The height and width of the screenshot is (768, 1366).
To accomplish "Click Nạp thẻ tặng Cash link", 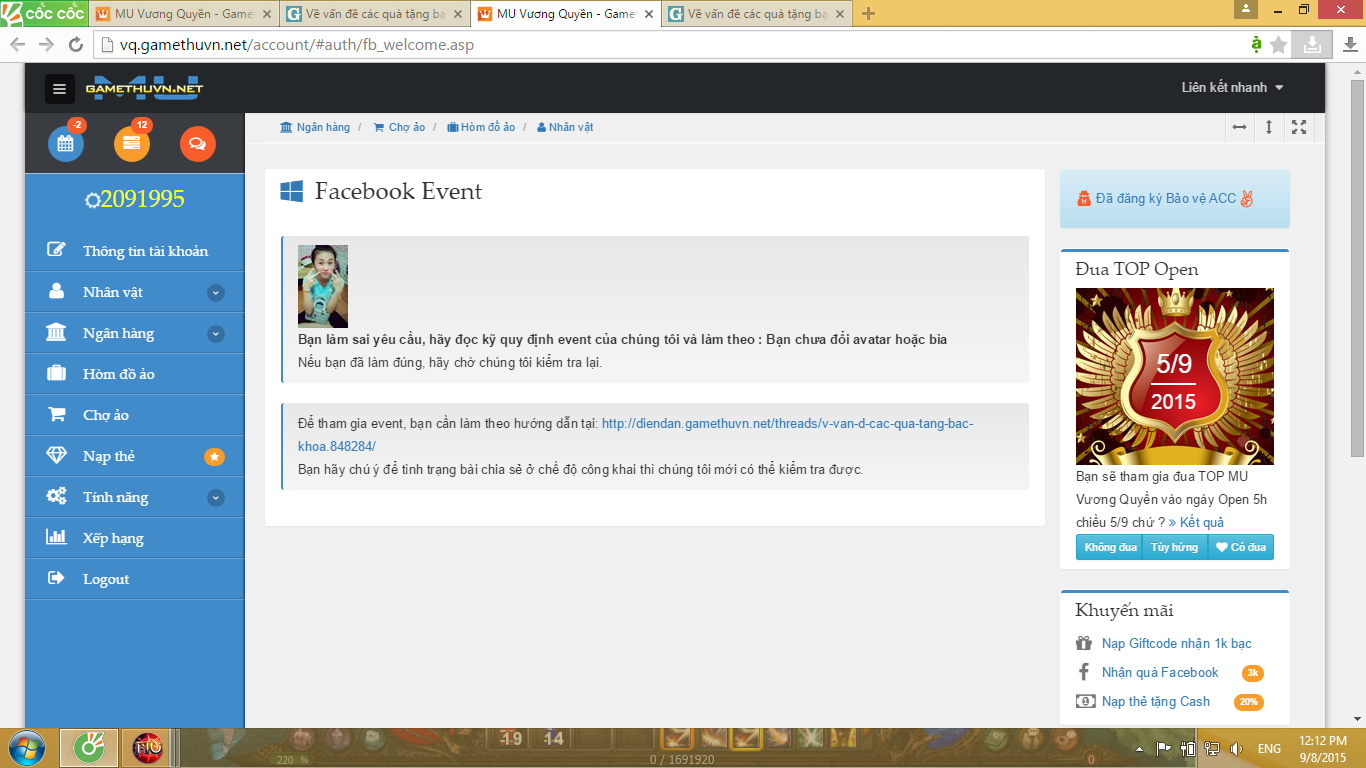I will pyautogui.click(x=1156, y=701).
